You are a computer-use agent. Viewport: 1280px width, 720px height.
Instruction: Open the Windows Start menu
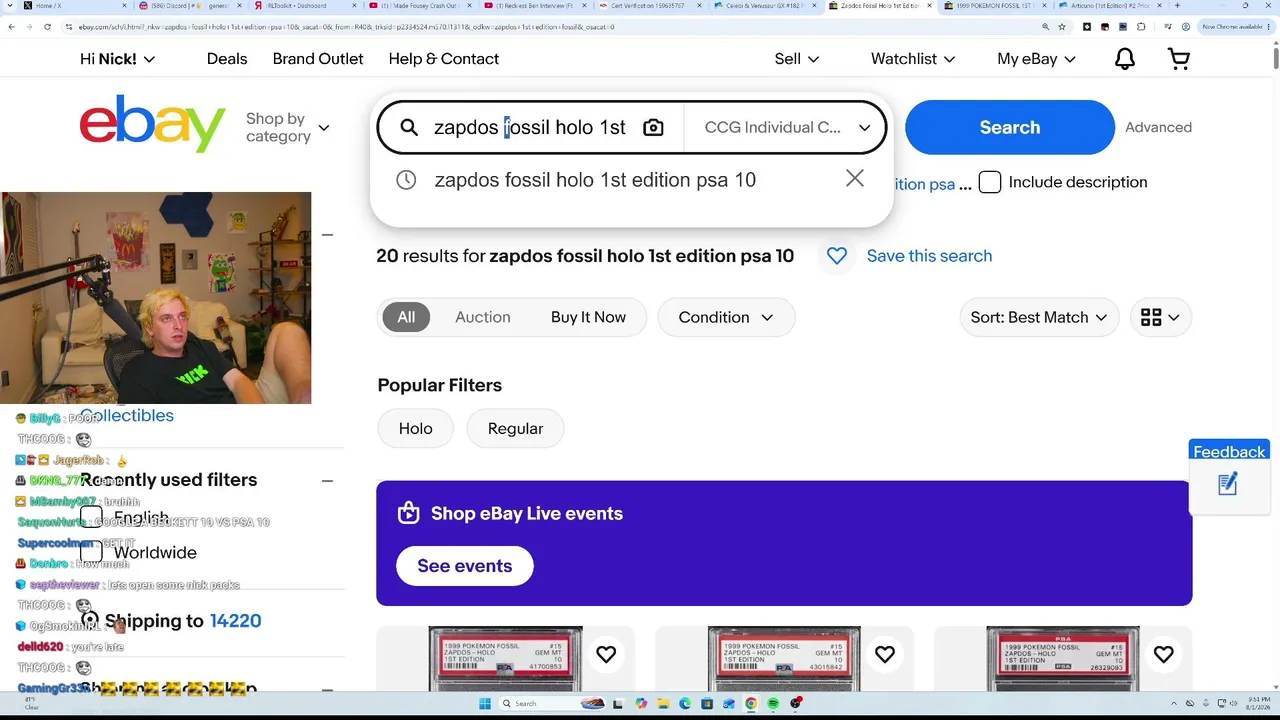[485, 703]
